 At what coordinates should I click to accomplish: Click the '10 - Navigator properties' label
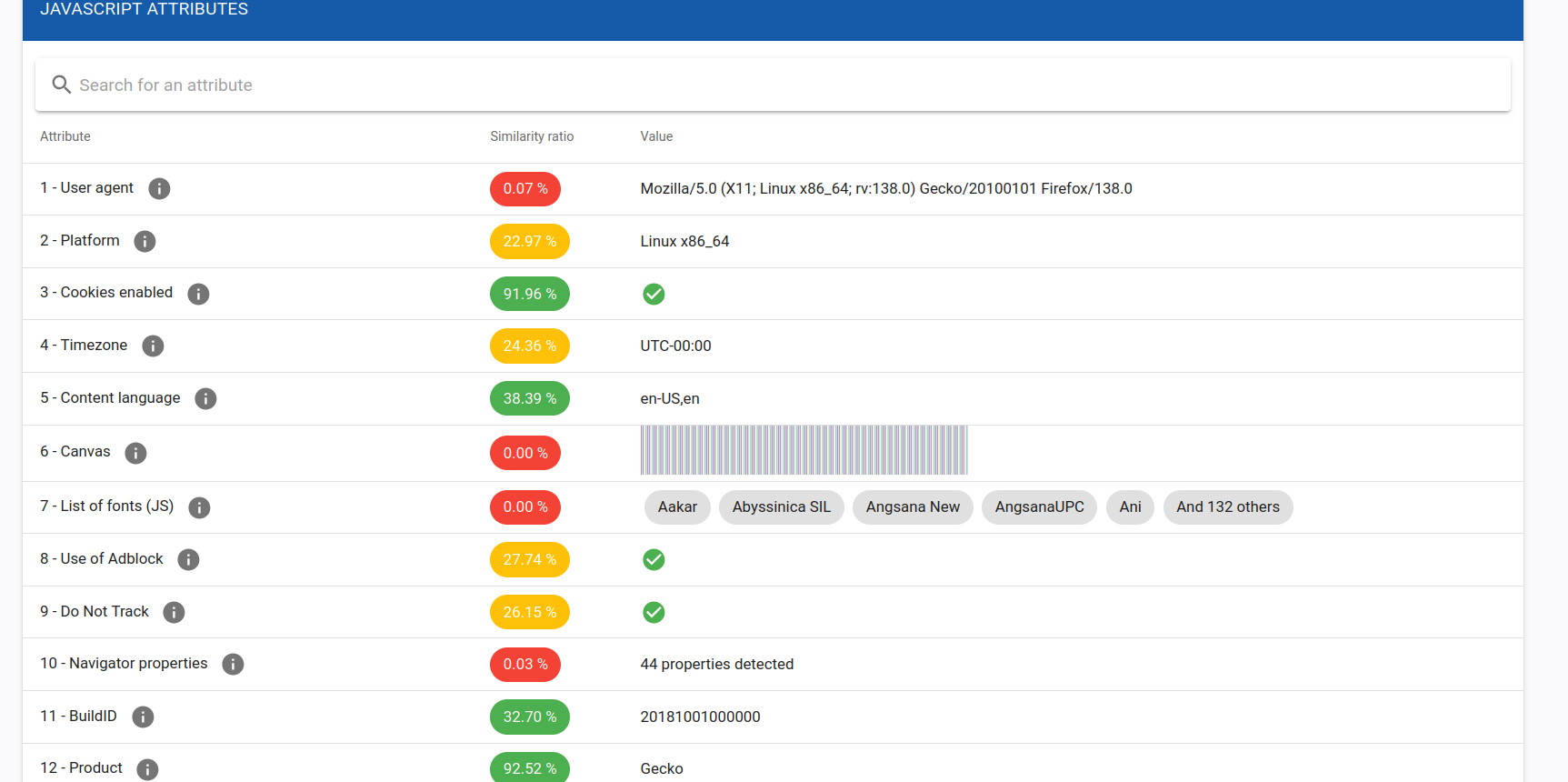[124, 663]
